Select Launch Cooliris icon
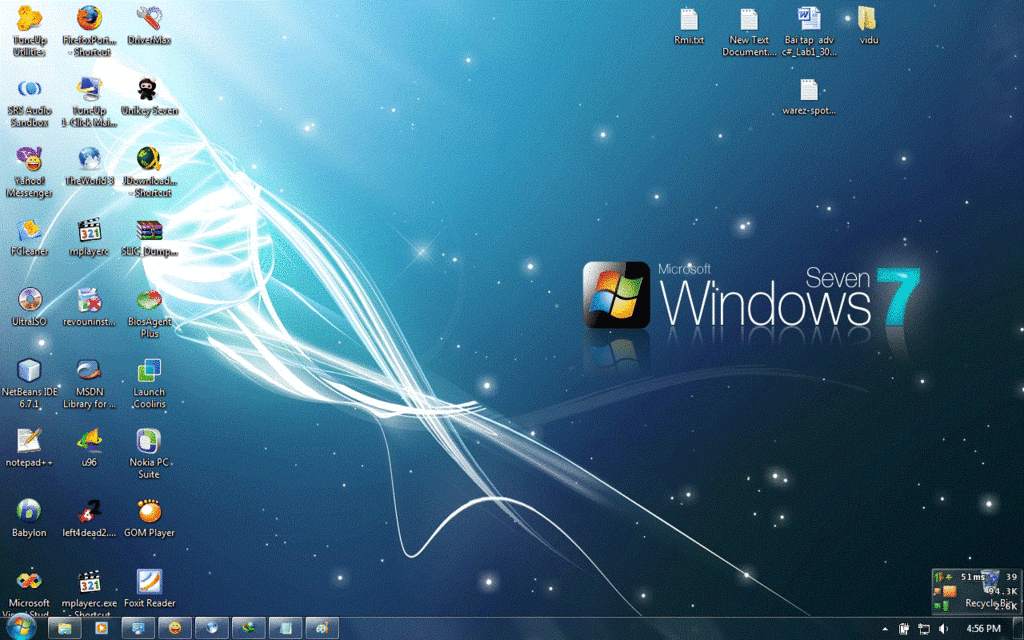 tap(149, 382)
